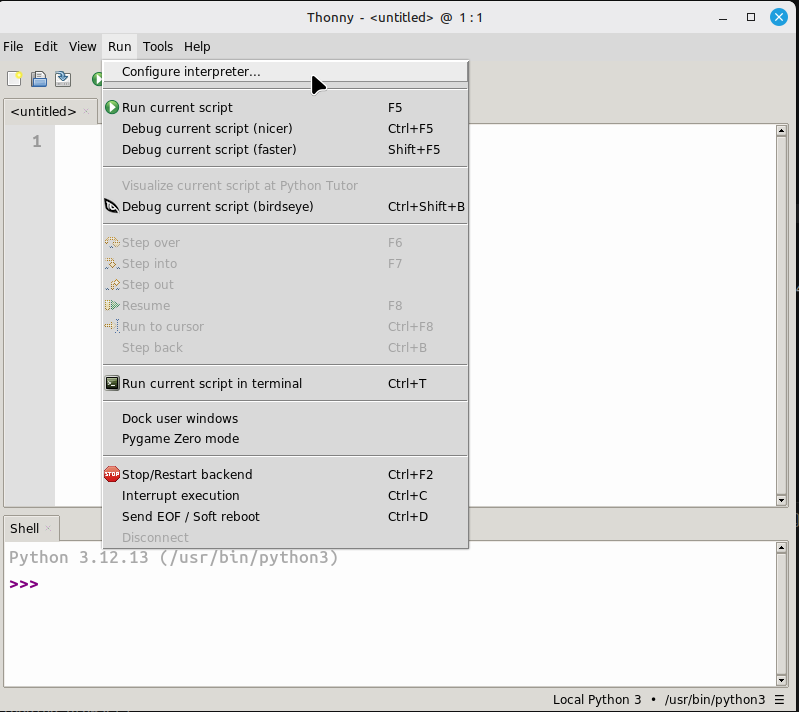Maximize the Thonny window

751,17
